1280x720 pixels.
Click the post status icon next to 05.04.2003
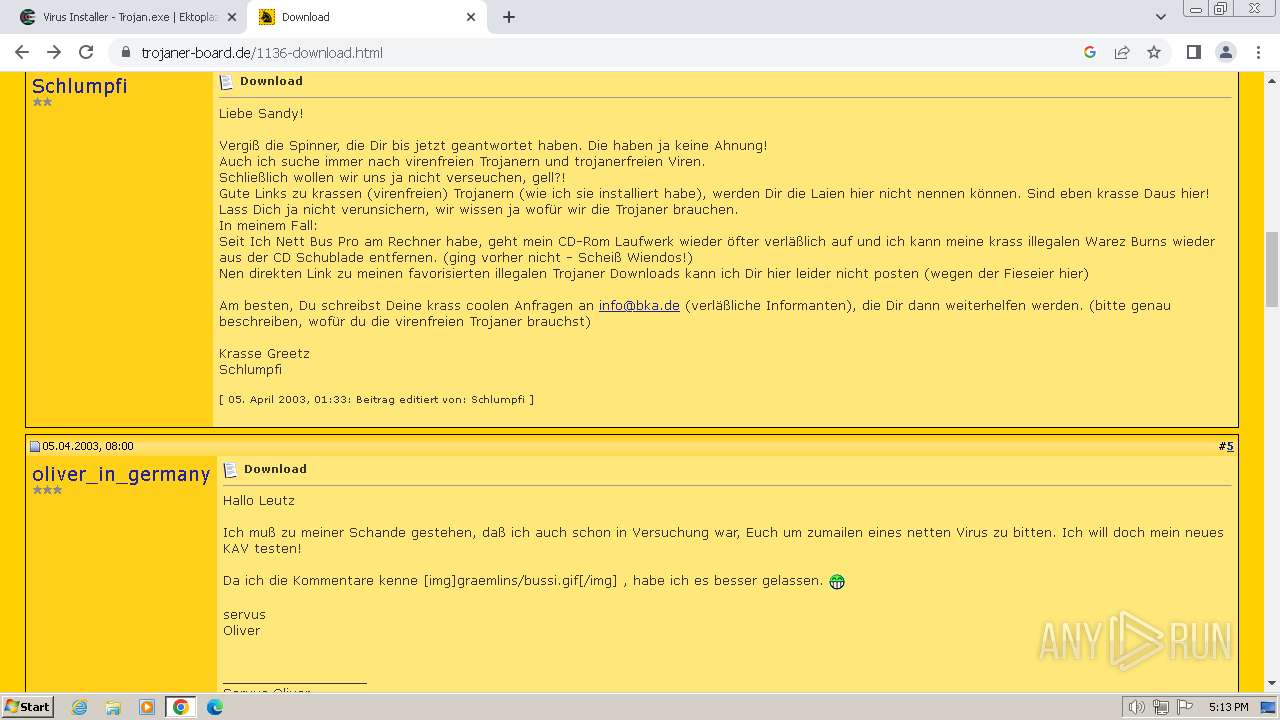(35, 446)
